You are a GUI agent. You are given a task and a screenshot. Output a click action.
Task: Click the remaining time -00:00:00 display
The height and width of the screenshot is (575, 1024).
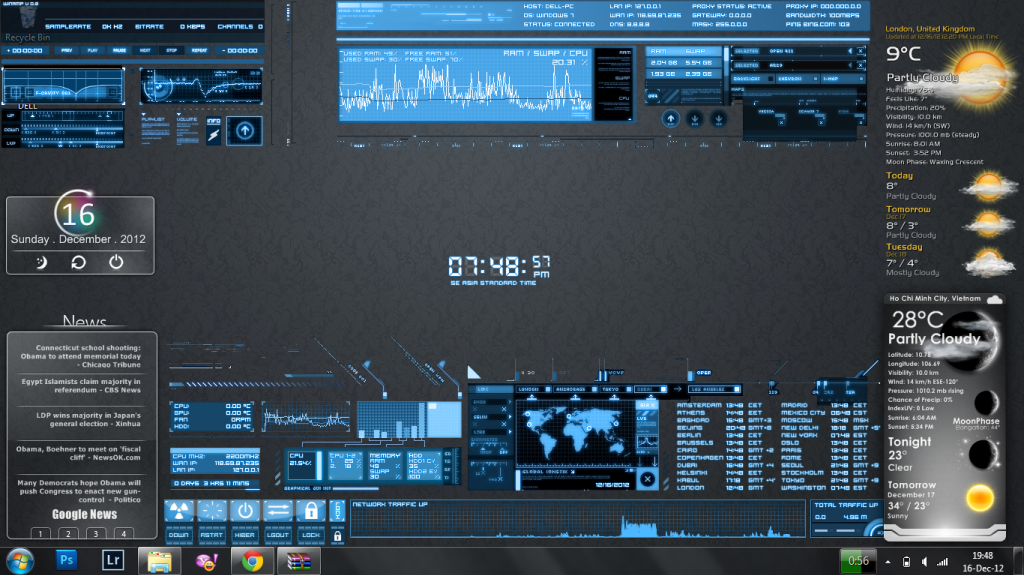[240, 50]
